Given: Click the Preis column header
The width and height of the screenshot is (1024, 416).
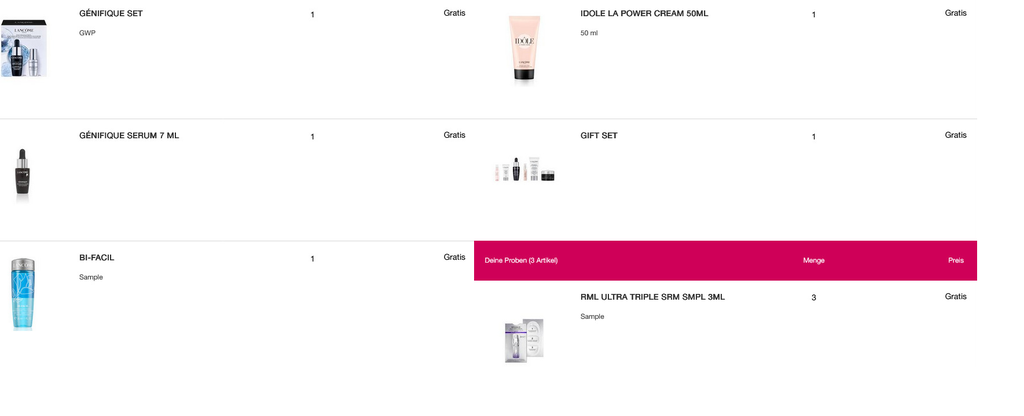Looking at the screenshot, I should point(955,261).
